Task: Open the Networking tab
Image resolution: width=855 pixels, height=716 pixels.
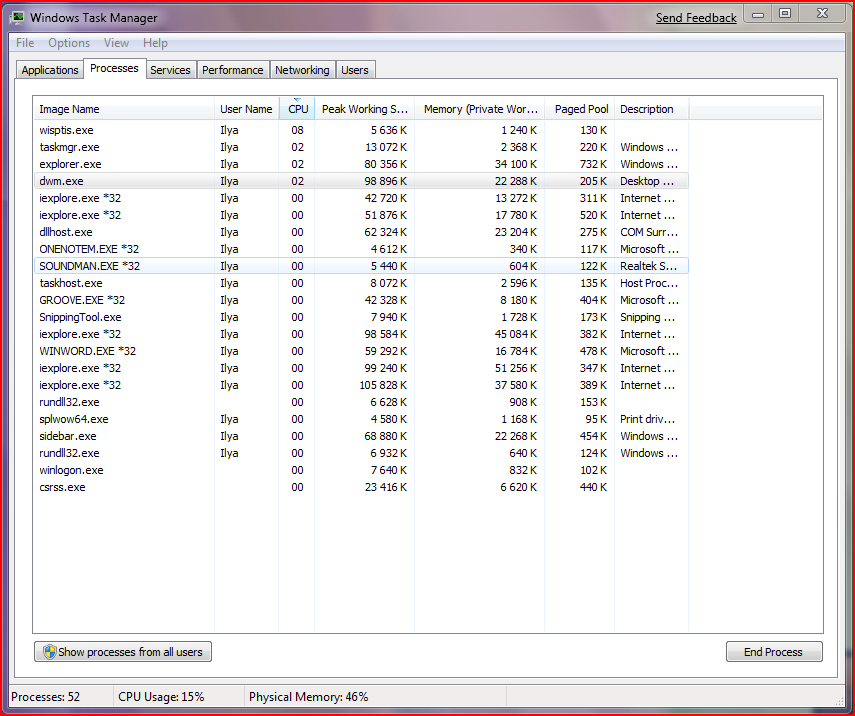Action: (x=302, y=70)
